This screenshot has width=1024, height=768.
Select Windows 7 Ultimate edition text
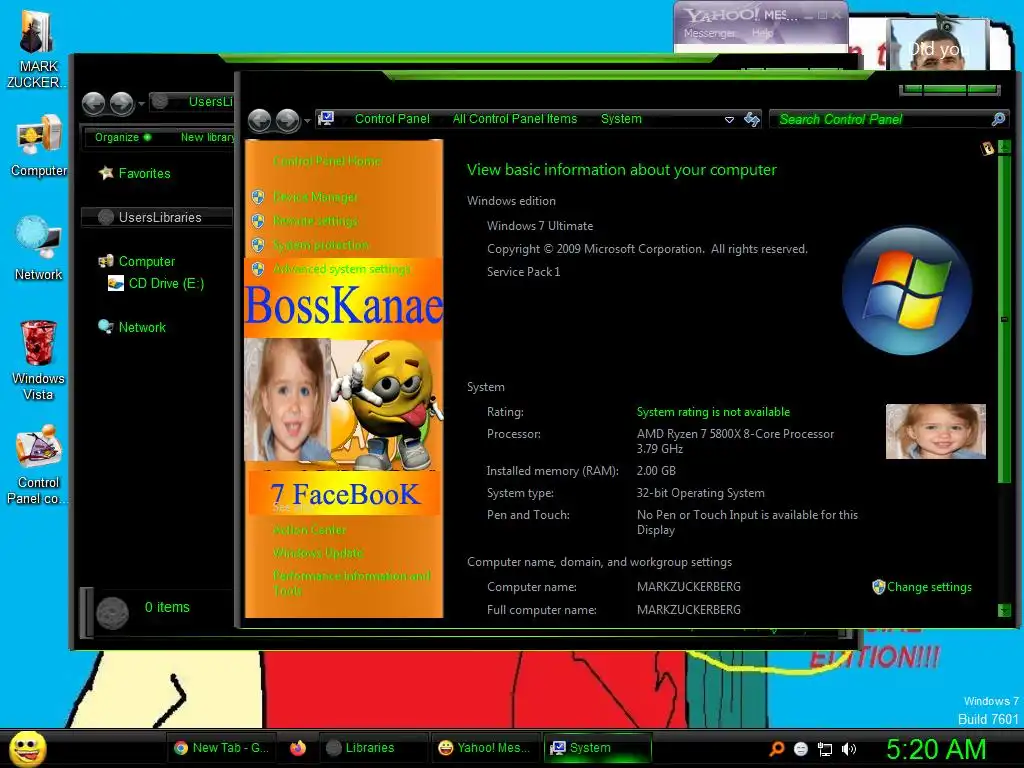539,226
